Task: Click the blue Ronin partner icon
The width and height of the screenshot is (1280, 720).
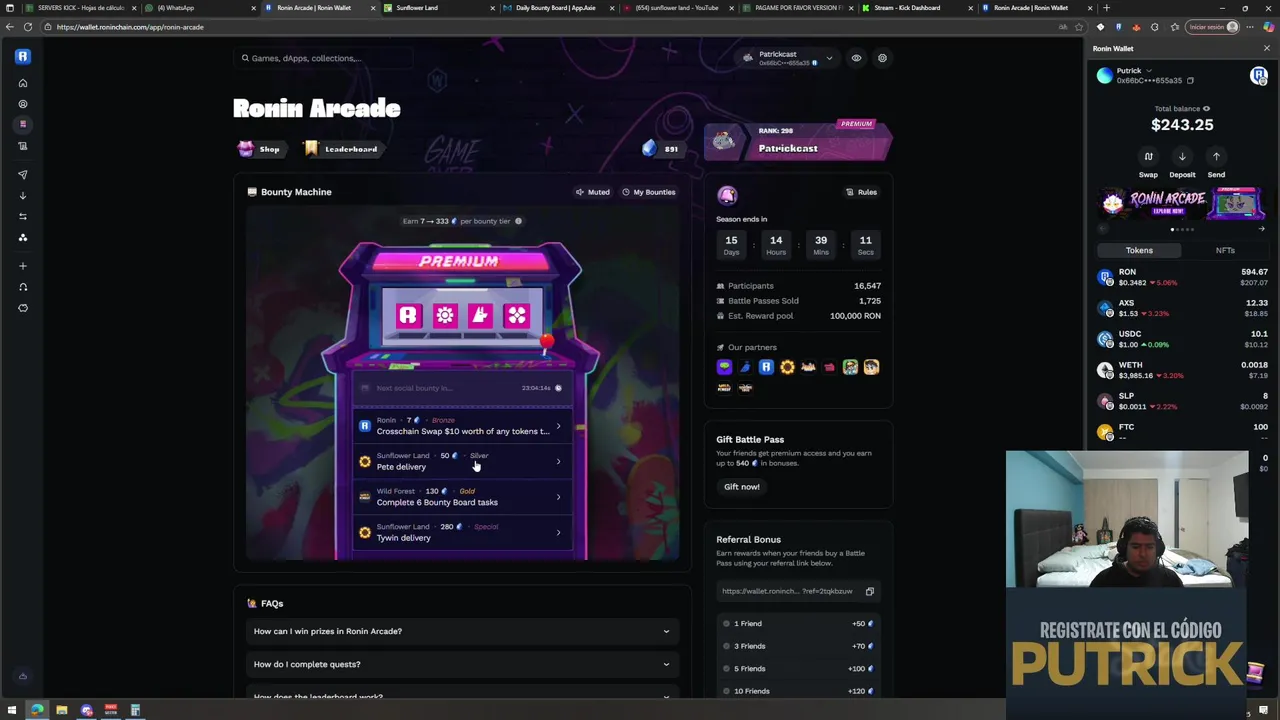Action: coord(766,367)
